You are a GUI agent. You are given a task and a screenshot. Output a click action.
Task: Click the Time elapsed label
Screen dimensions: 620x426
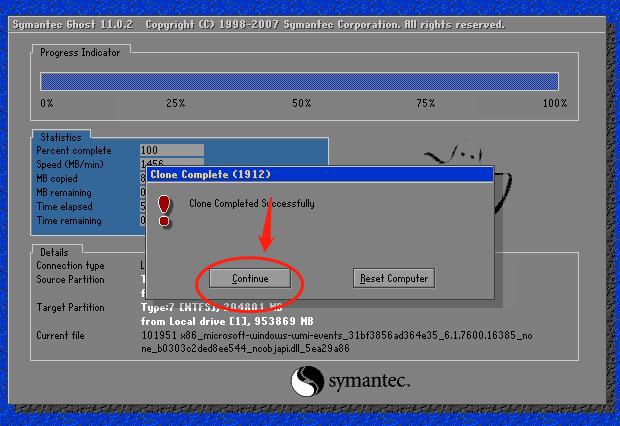click(x=64, y=206)
